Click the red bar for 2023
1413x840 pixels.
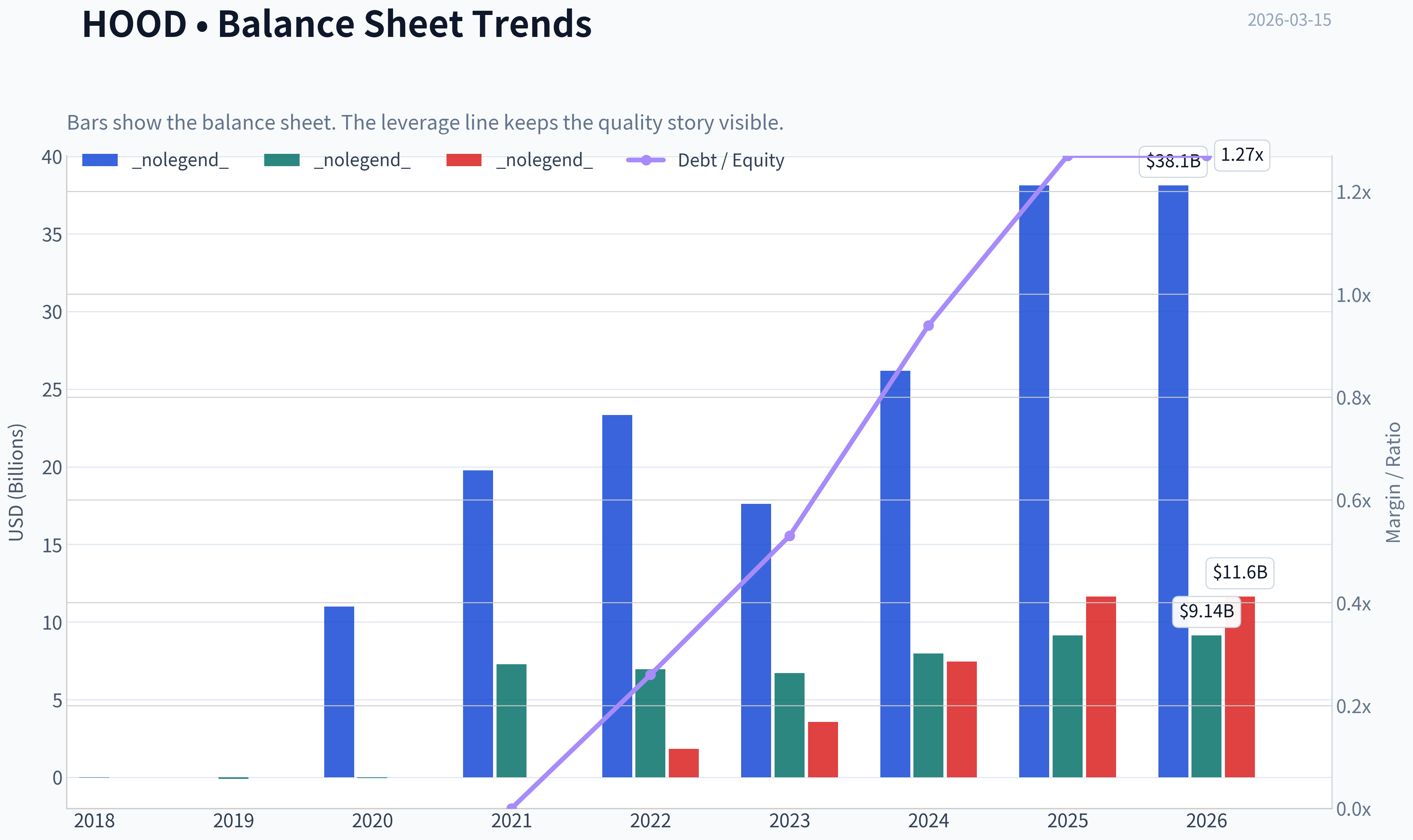tap(823, 750)
